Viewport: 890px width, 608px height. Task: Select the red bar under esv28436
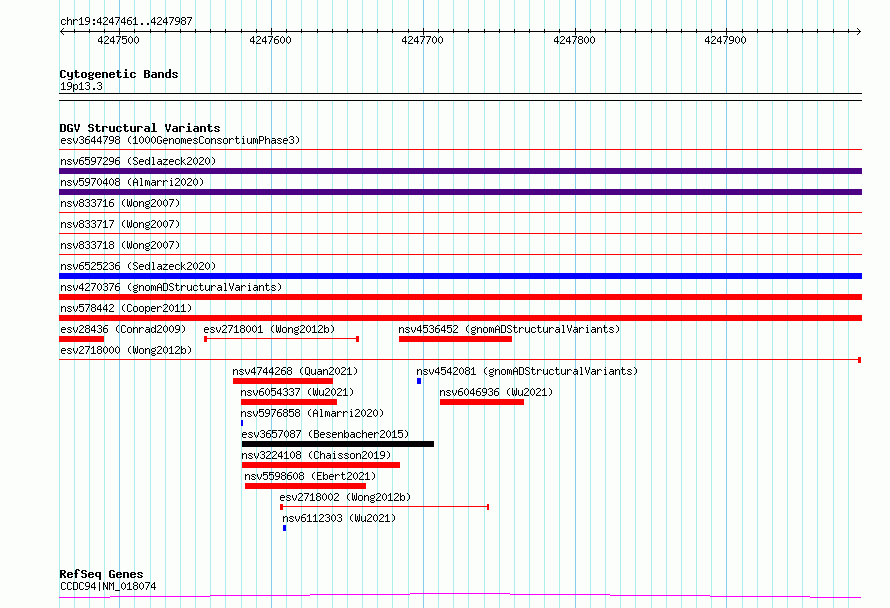(x=82, y=339)
